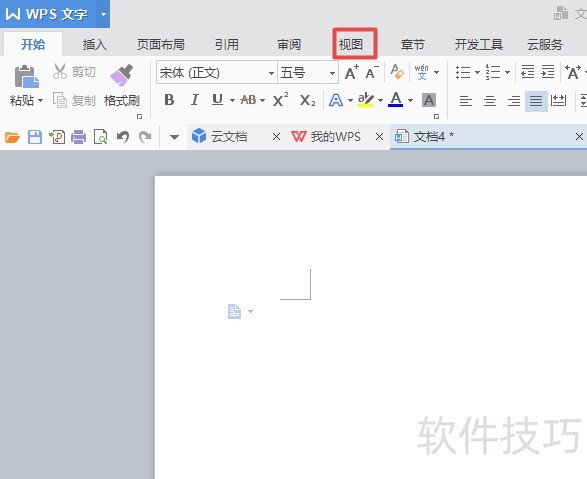Image resolution: width=587 pixels, height=479 pixels.
Task: Switch to the 视图 ribbon tab
Action: coord(351,45)
